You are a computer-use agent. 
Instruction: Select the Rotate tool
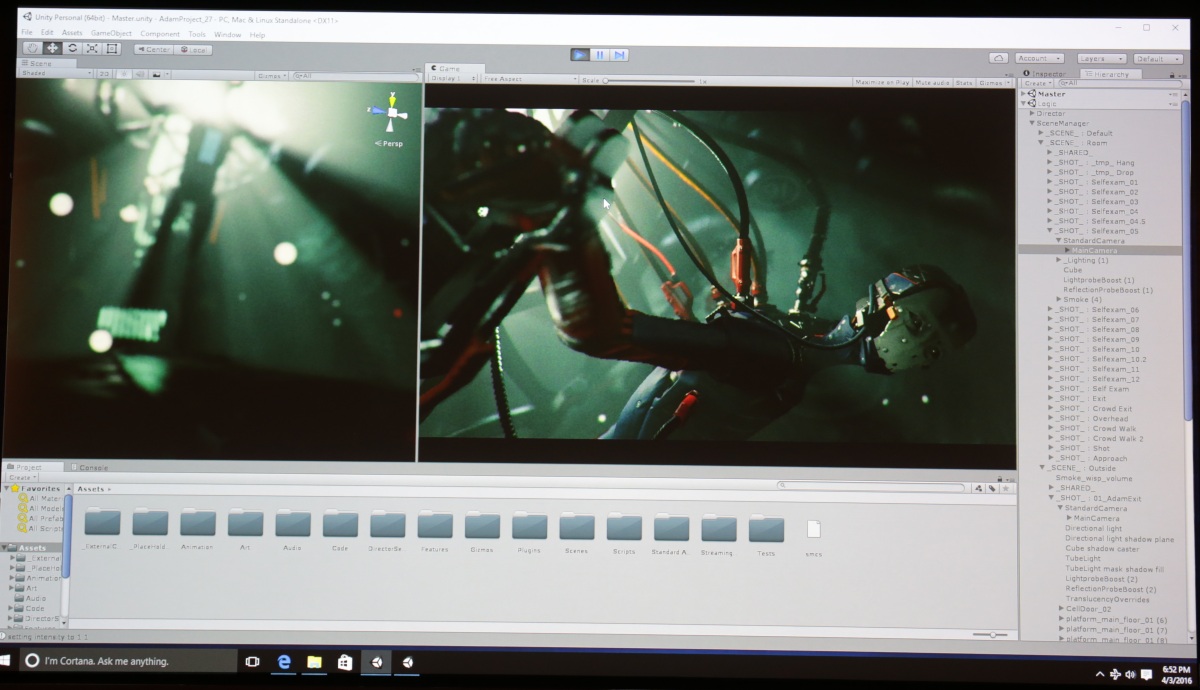72,48
